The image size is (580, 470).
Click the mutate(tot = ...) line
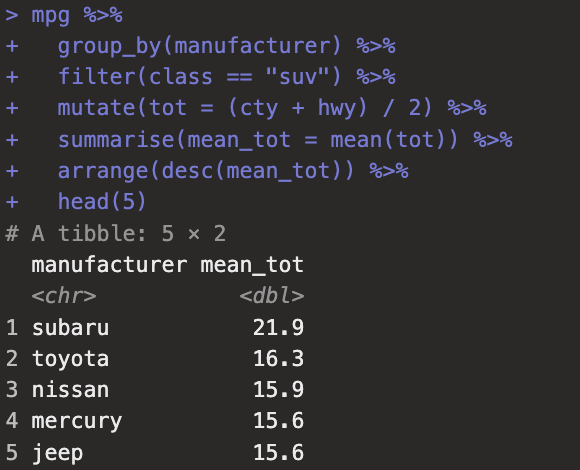point(272,108)
